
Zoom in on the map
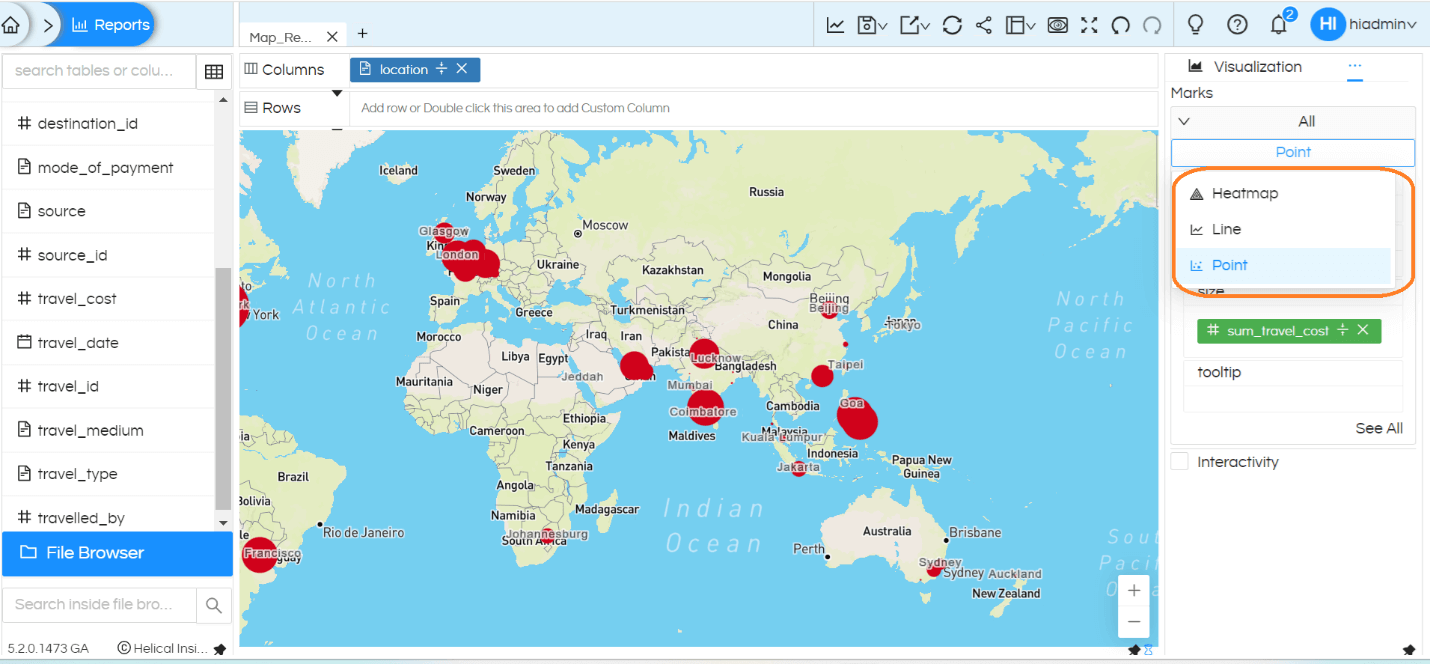1133,591
